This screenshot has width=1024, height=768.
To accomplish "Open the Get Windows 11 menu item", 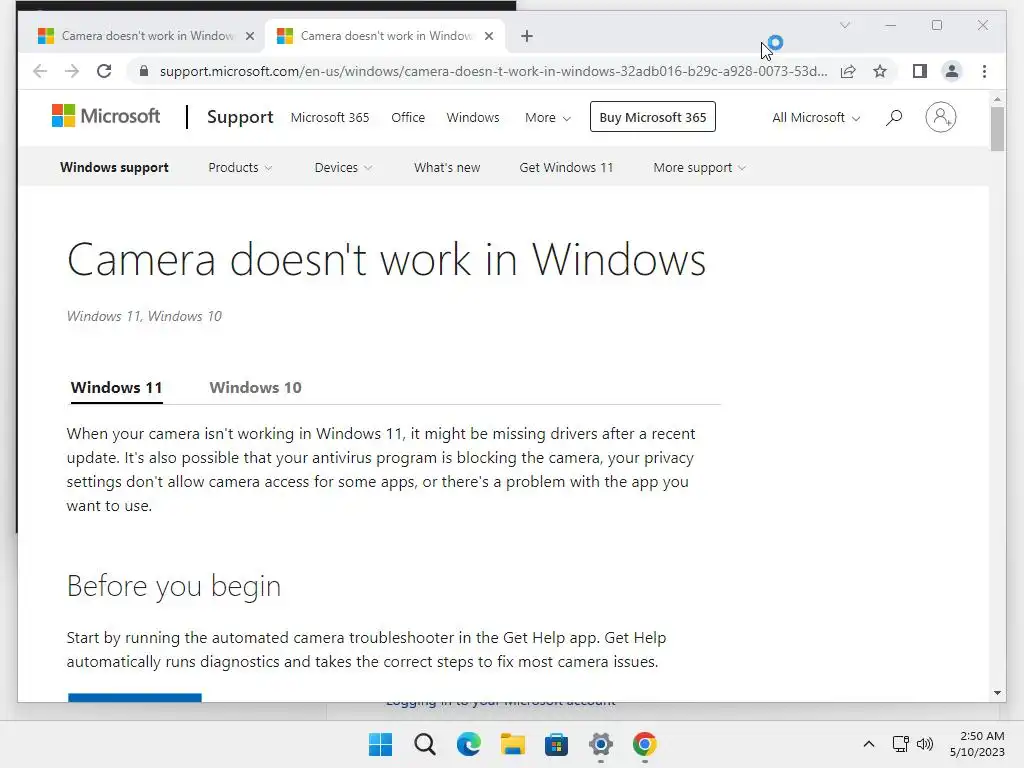I will (566, 167).
